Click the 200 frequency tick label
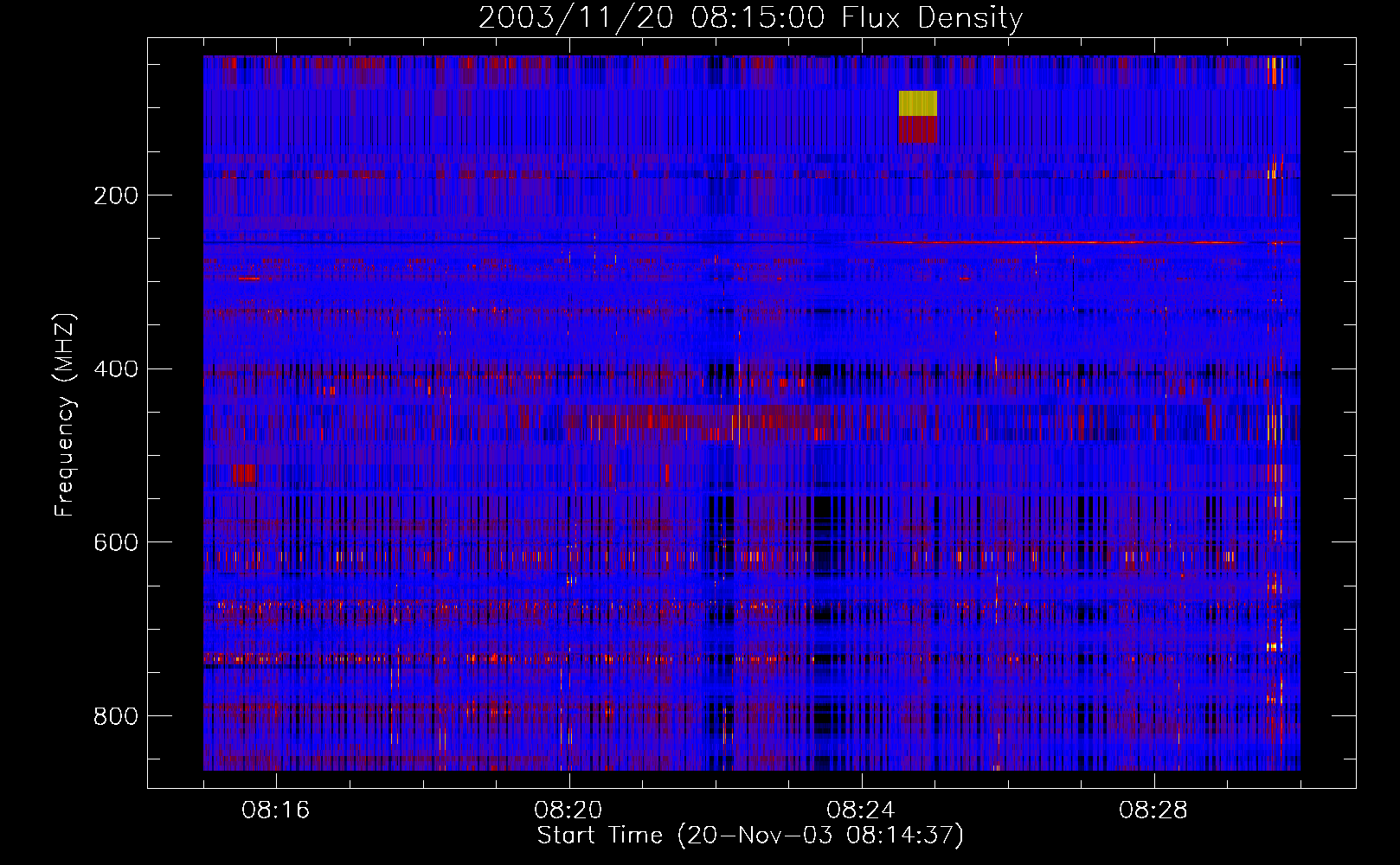1400x865 pixels. tap(116, 195)
